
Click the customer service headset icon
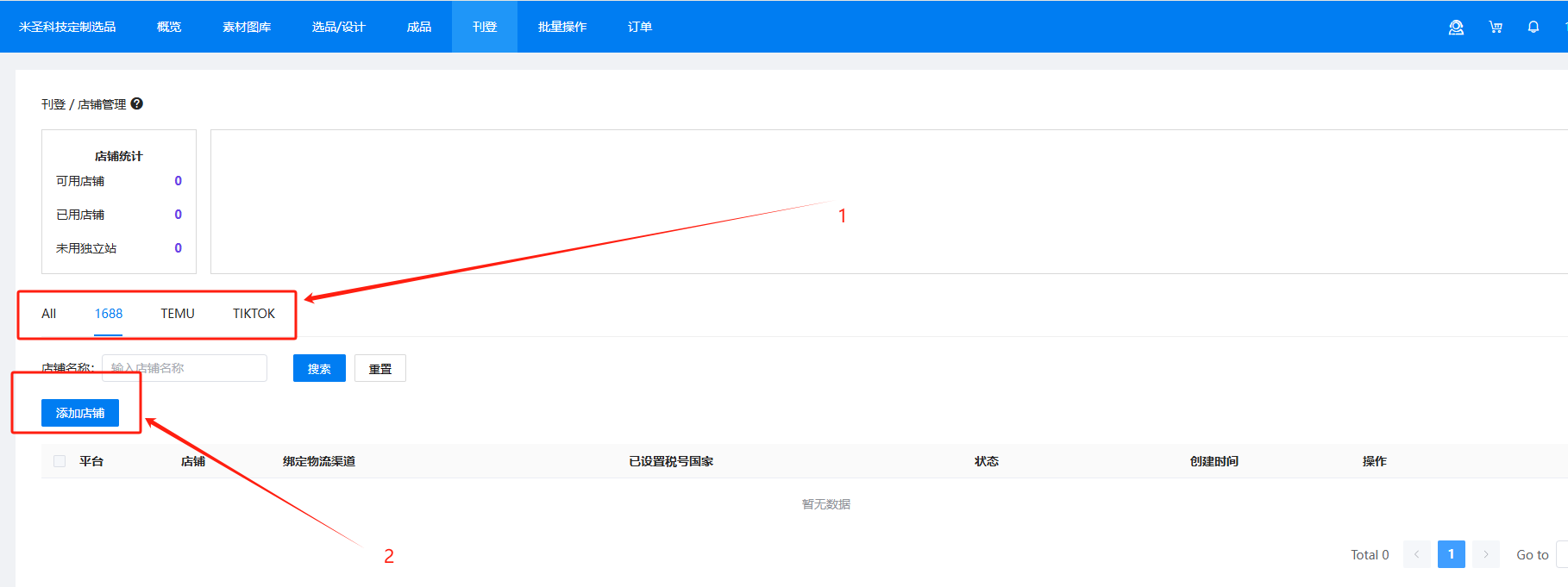pyautogui.click(x=1456, y=28)
